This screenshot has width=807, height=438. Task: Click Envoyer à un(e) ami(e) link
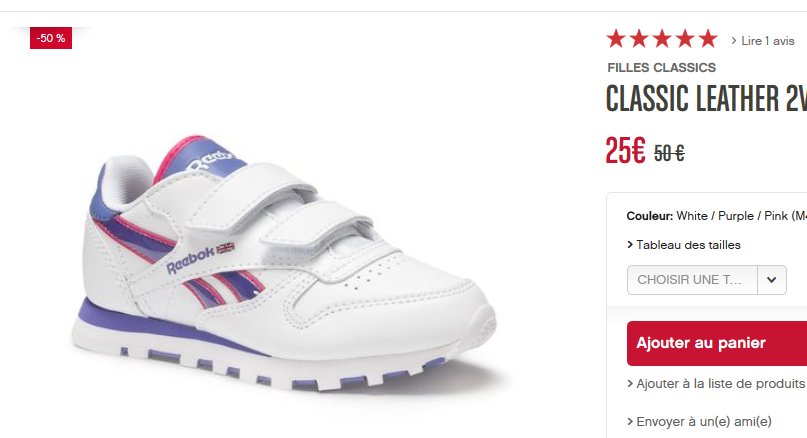pos(704,422)
